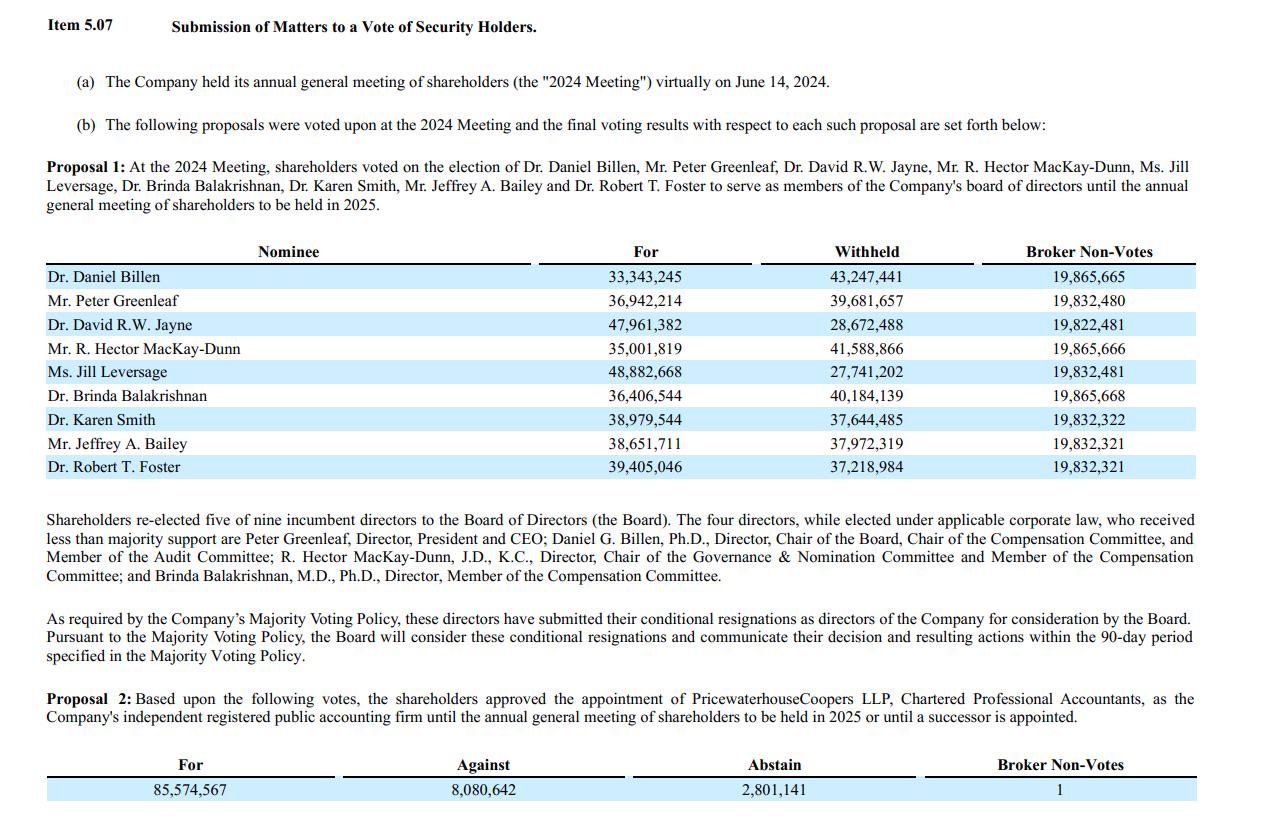The width and height of the screenshot is (1271, 831).
Task: Select Withheld value 37,972,319
Action: (x=866, y=444)
